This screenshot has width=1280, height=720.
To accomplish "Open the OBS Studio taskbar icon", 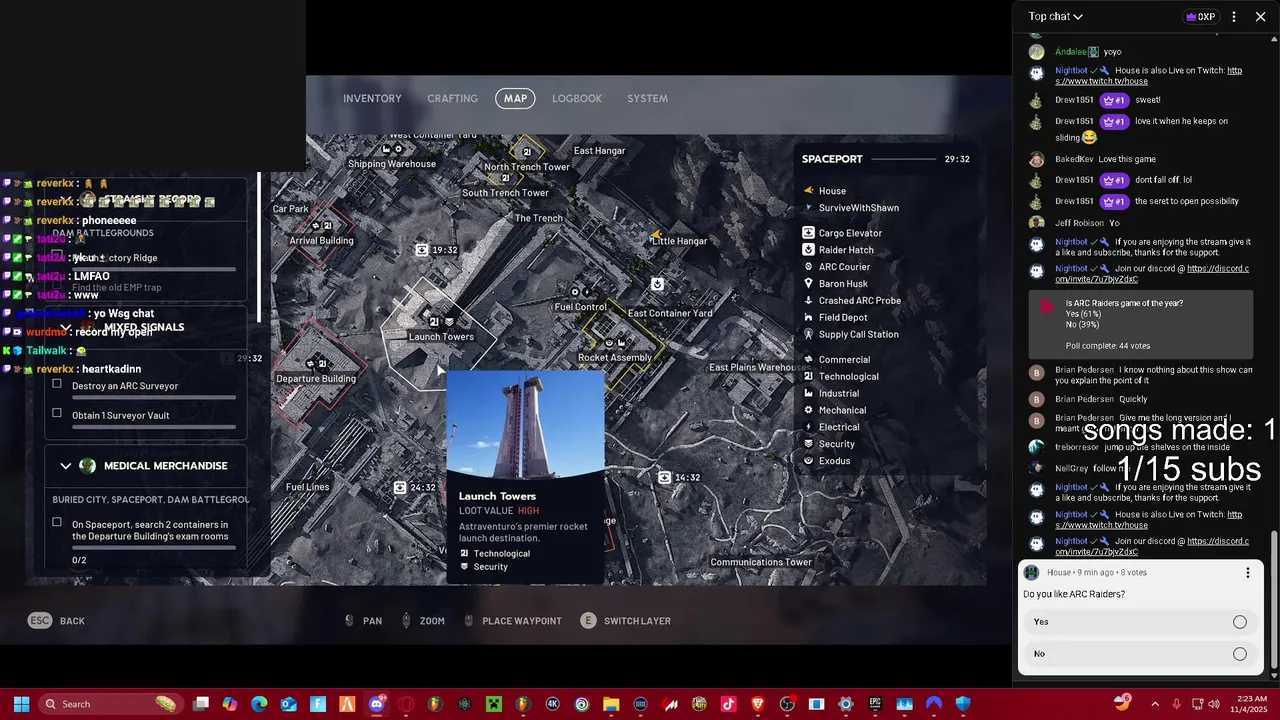I will click(787, 704).
